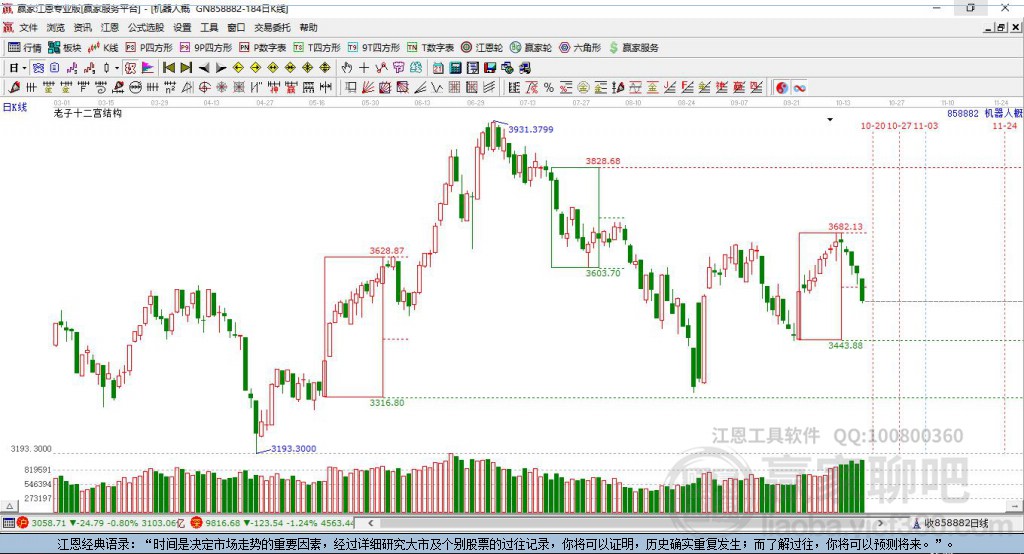Select the percent % tool
The width and height of the screenshot is (1024, 554).
(x=549, y=88)
